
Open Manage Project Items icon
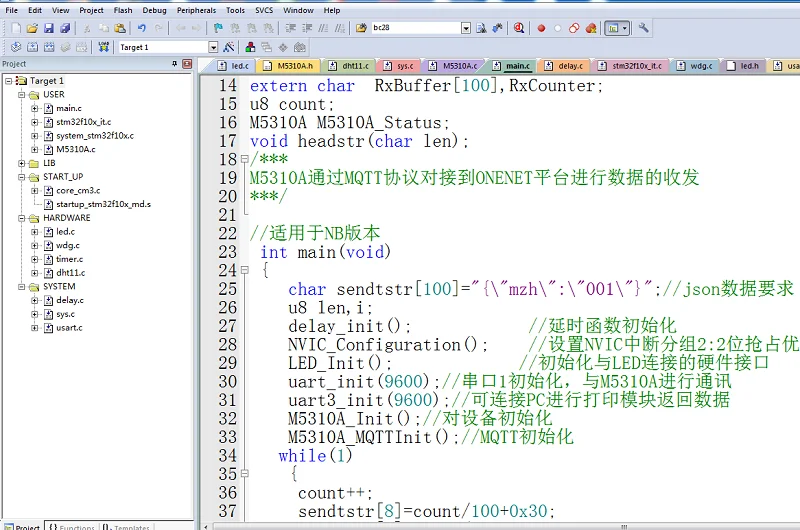[x=250, y=47]
